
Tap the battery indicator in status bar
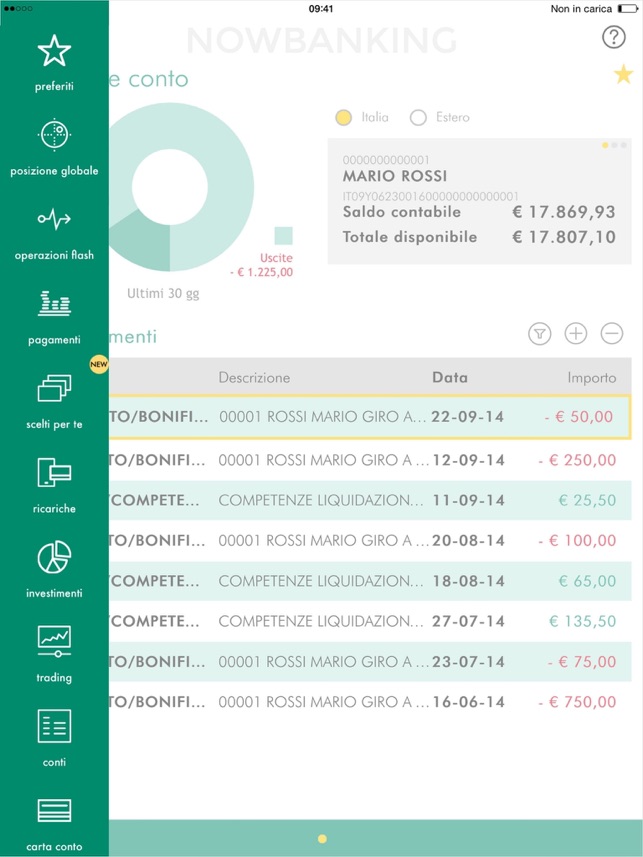pos(628,9)
